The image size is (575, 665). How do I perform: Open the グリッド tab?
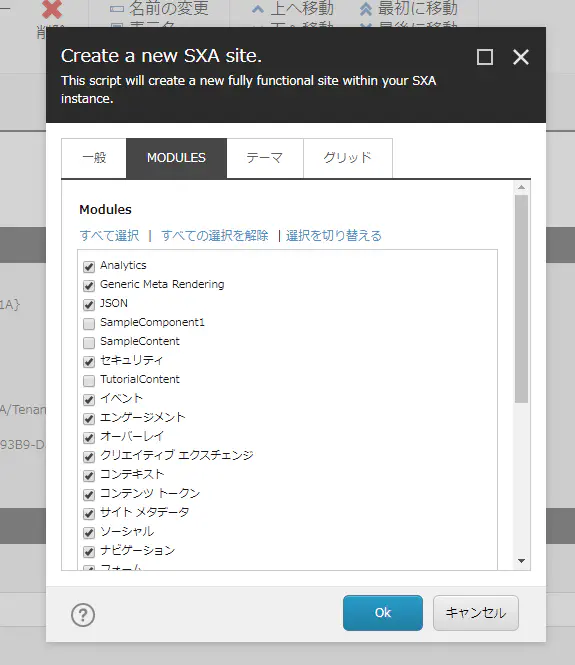point(348,158)
